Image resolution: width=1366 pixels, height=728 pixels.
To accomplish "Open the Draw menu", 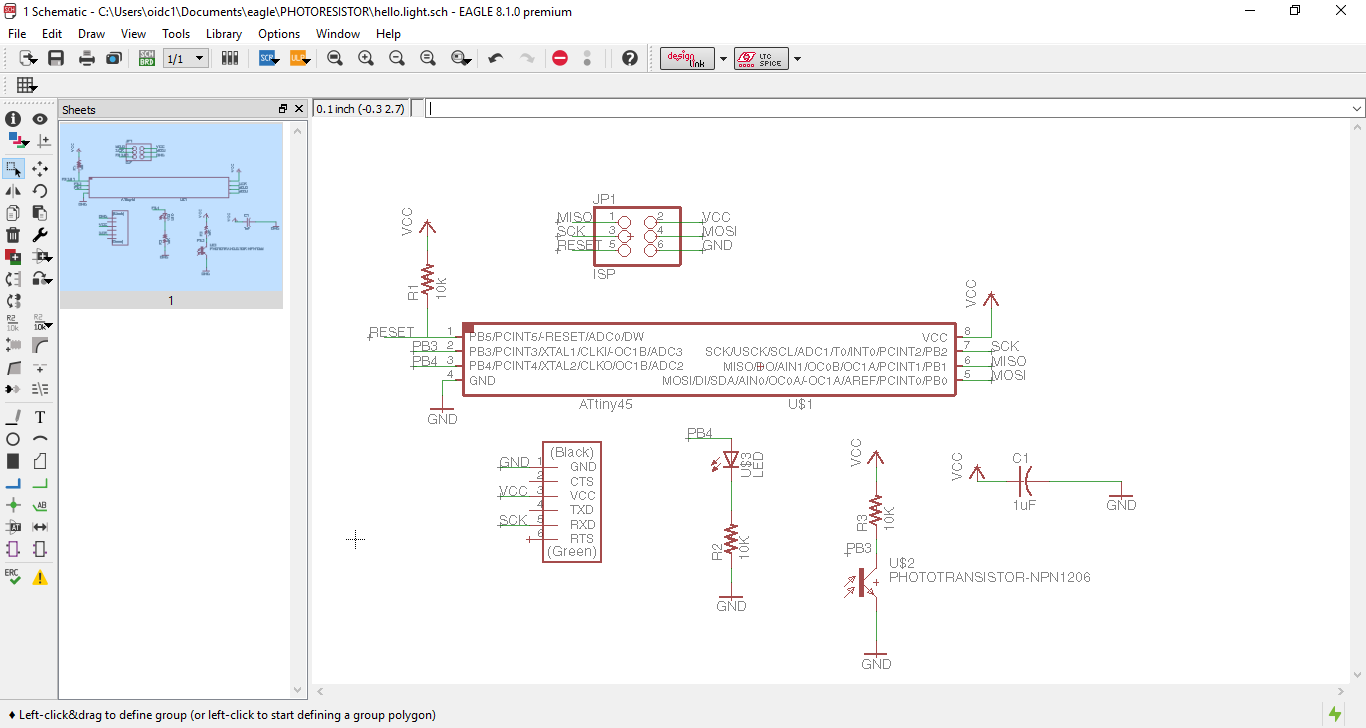I will [92, 34].
